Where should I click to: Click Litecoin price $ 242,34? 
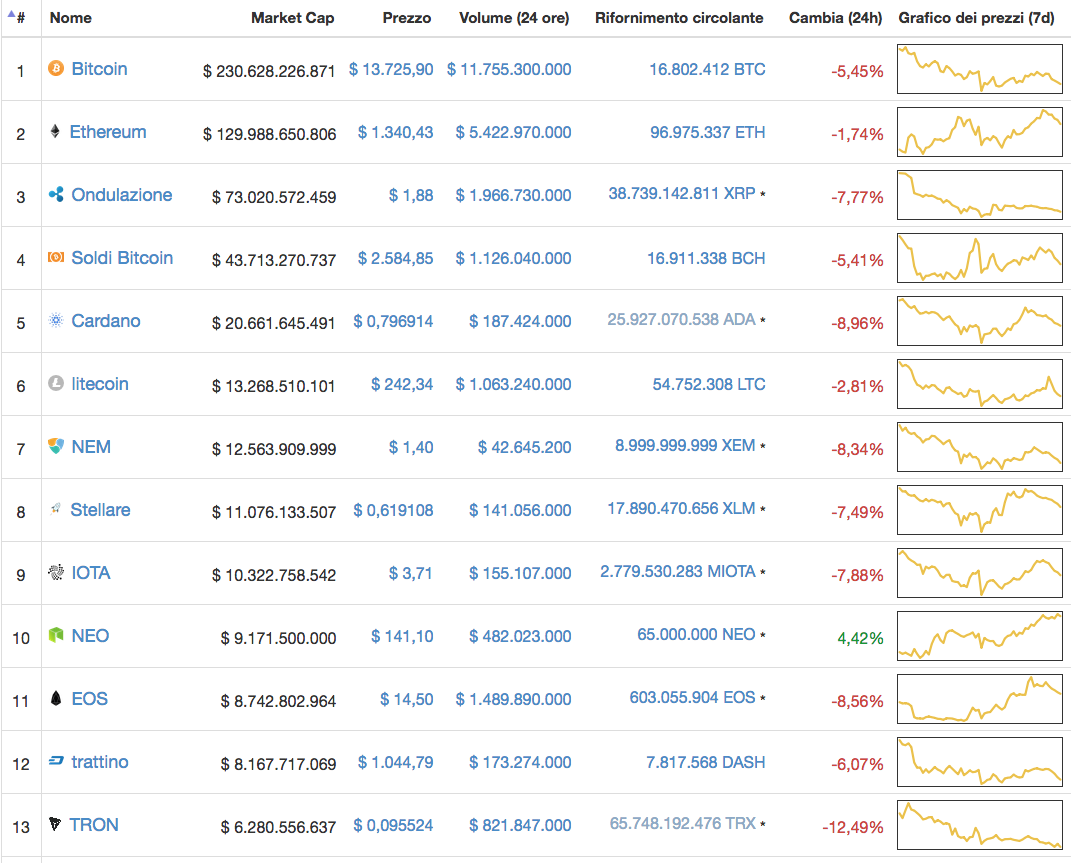click(x=402, y=384)
